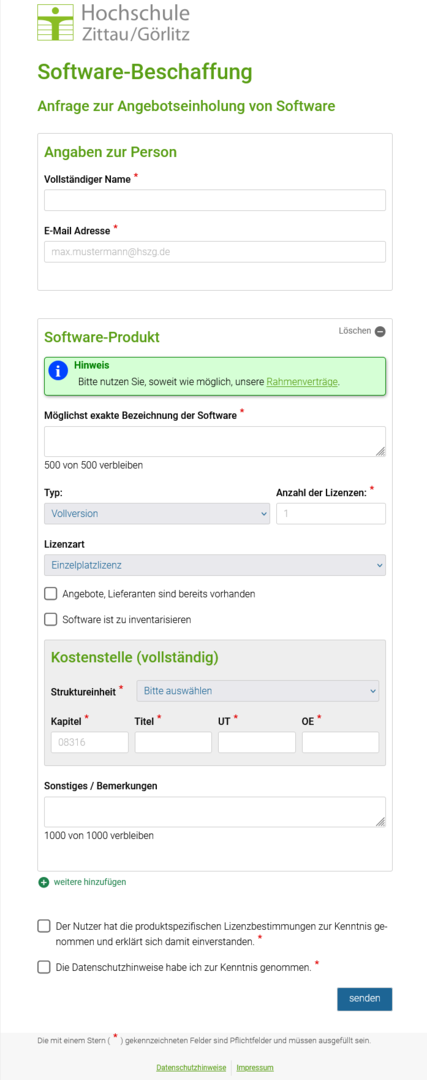Check 'Angebote, Lieferanten sind bereits vorhanden'
427x1080 pixels.
click(x=50, y=594)
